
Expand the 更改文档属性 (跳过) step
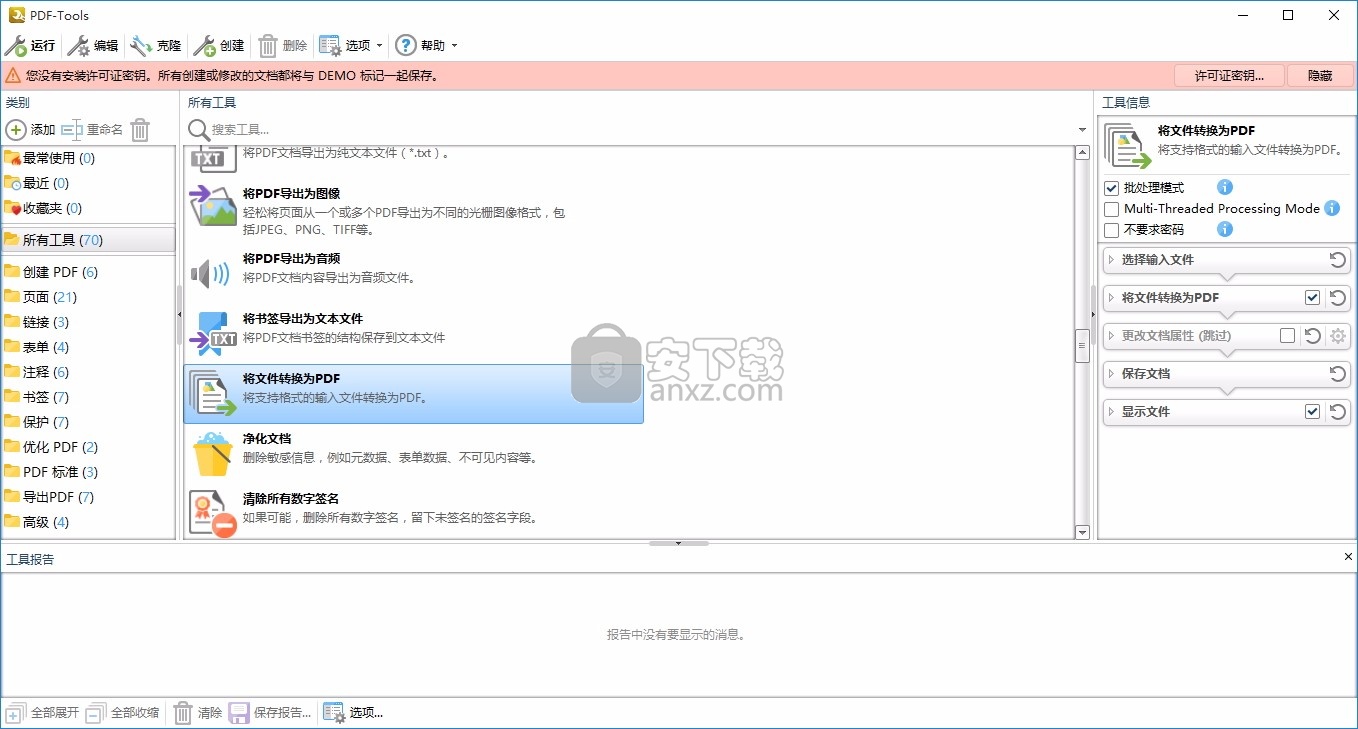pyautogui.click(x=1111, y=336)
